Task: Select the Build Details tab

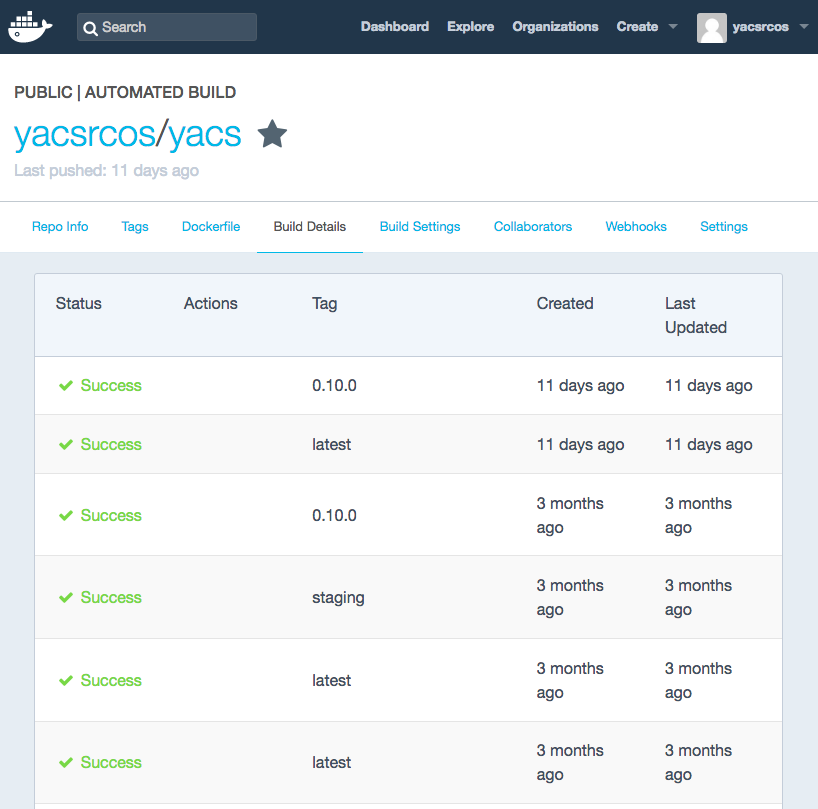Action: 310,226
